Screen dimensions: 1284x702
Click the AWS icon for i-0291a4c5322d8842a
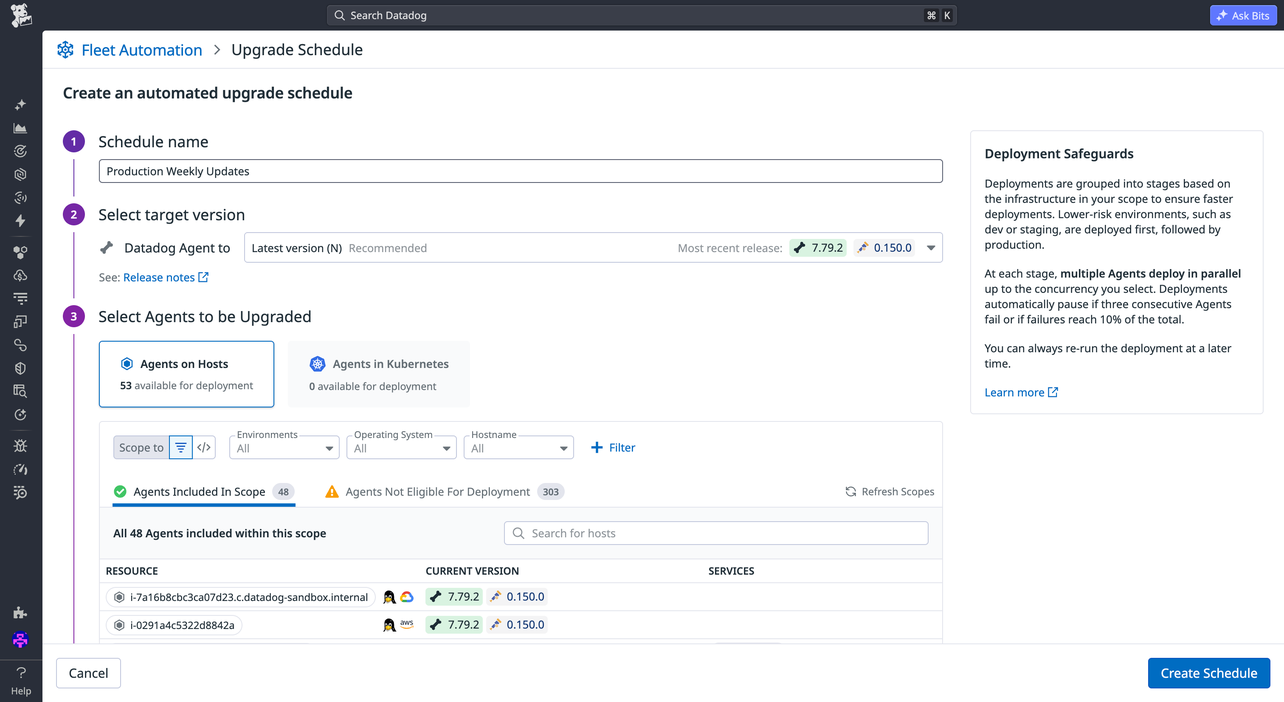coord(407,624)
